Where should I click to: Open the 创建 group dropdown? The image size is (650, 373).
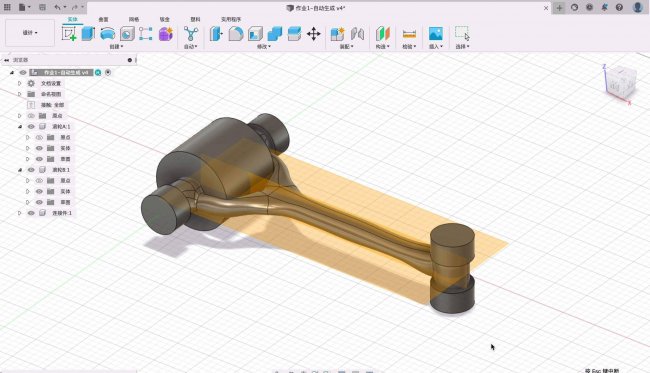click(116, 46)
